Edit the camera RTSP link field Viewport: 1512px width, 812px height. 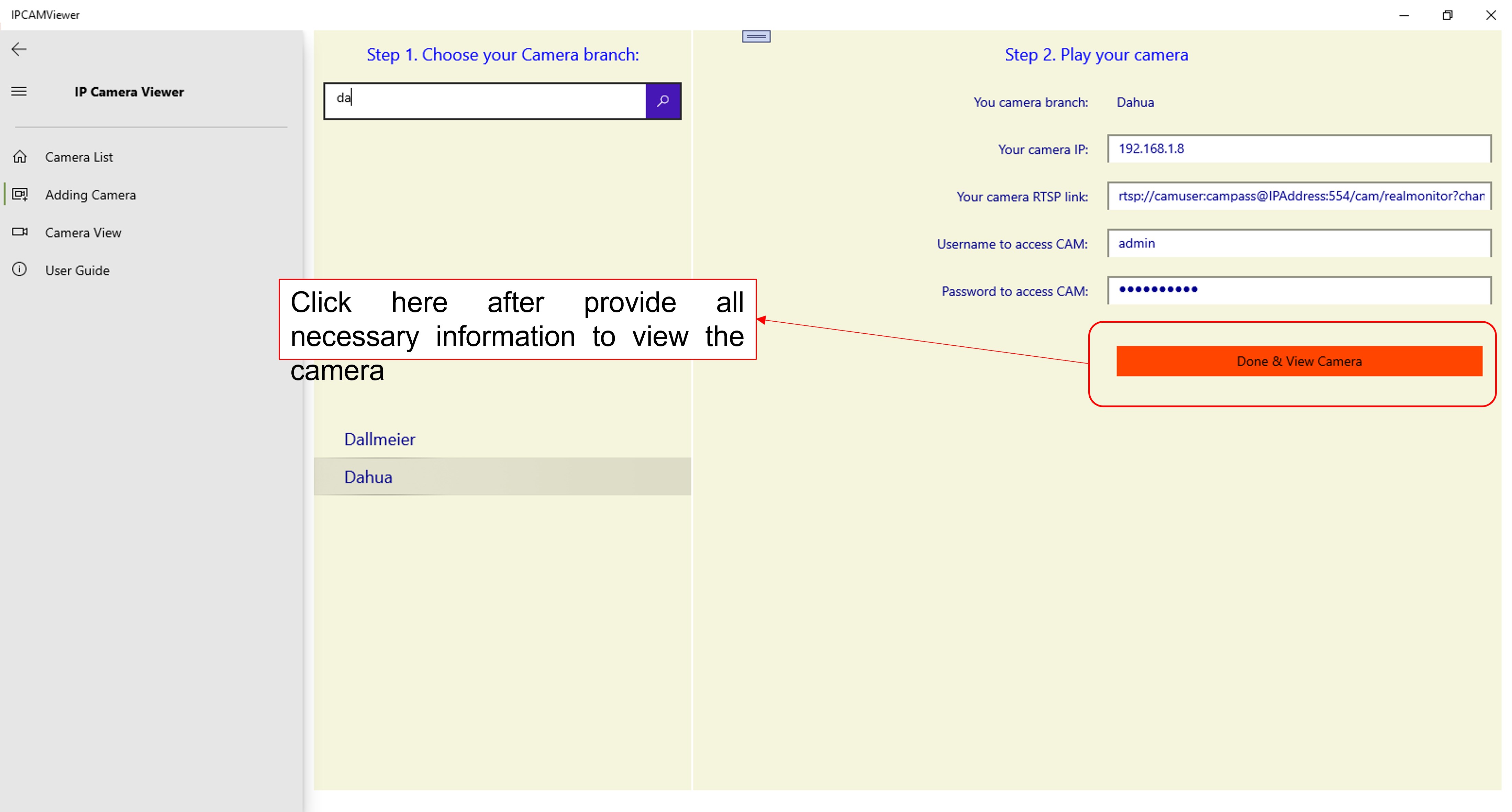[1298, 196]
